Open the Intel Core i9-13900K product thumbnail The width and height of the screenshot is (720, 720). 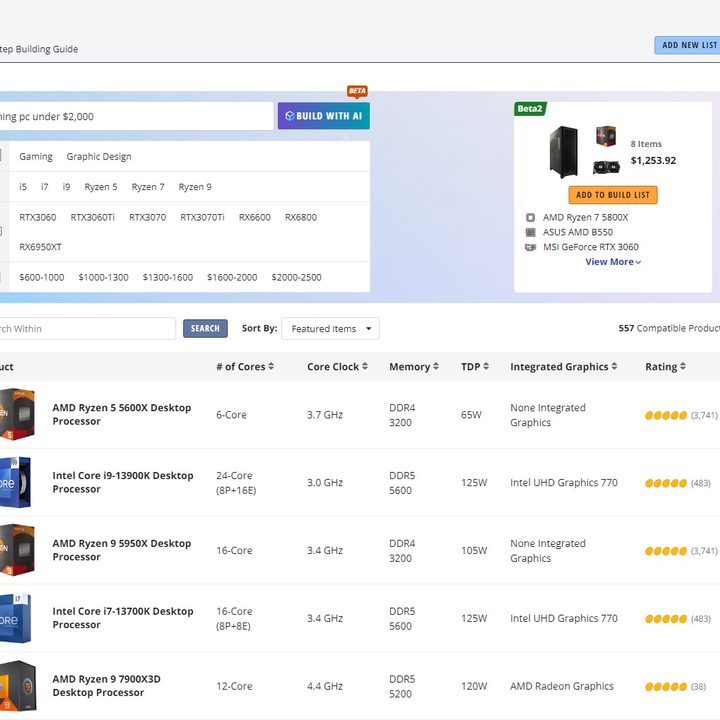tap(16, 482)
